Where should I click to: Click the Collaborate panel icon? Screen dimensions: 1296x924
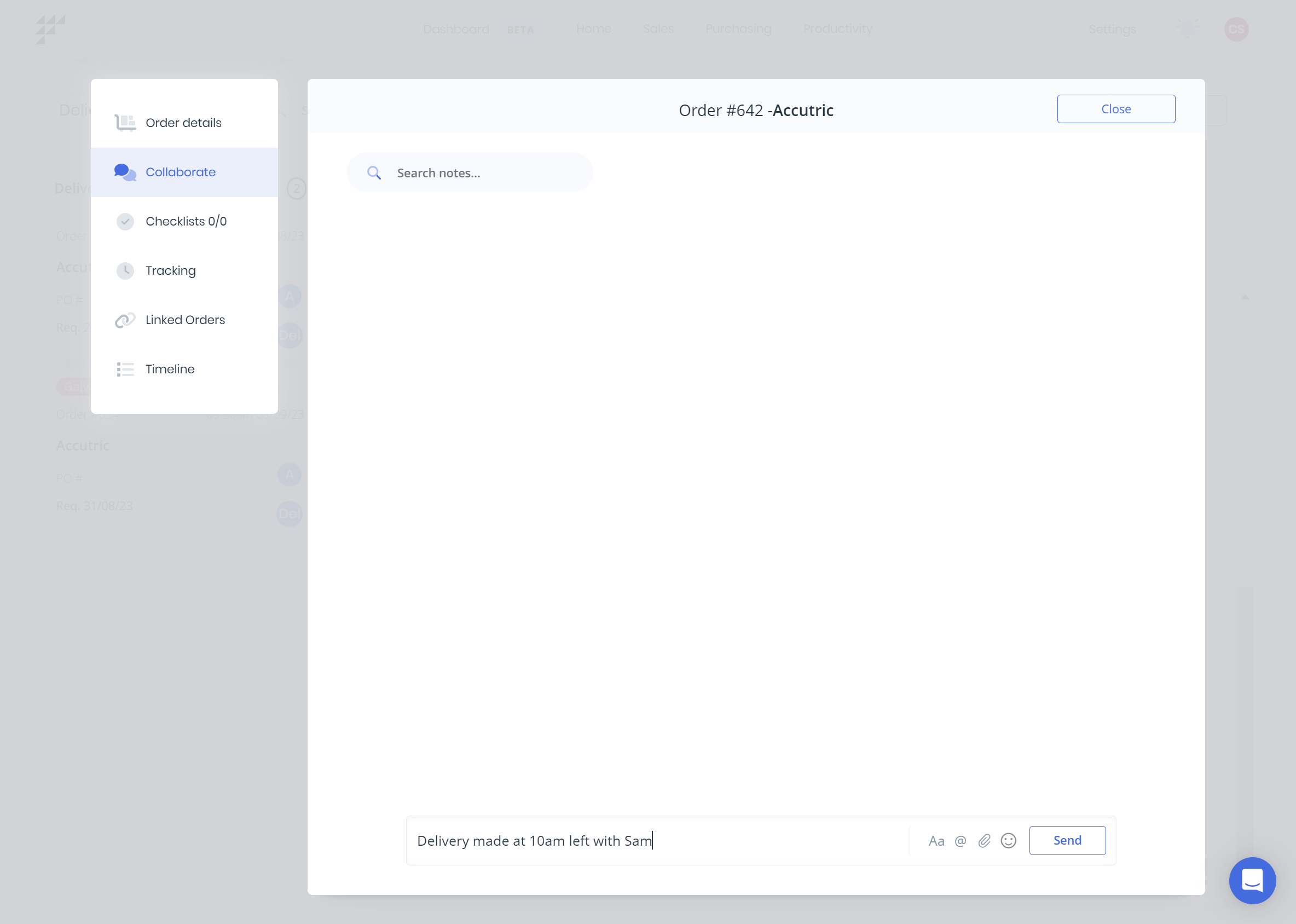pyautogui.click(x=125, y=171)
